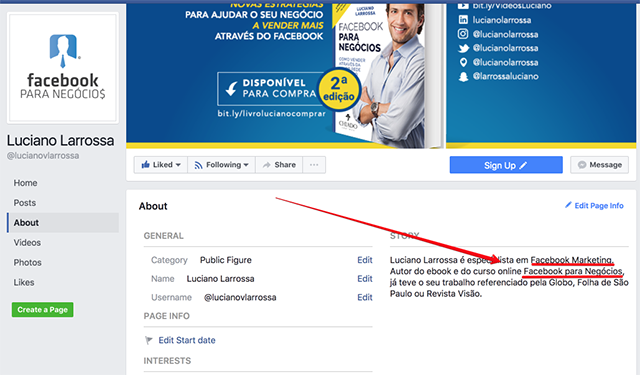
Task: Open Likes in page sidebar
Action: click(24, 282)
